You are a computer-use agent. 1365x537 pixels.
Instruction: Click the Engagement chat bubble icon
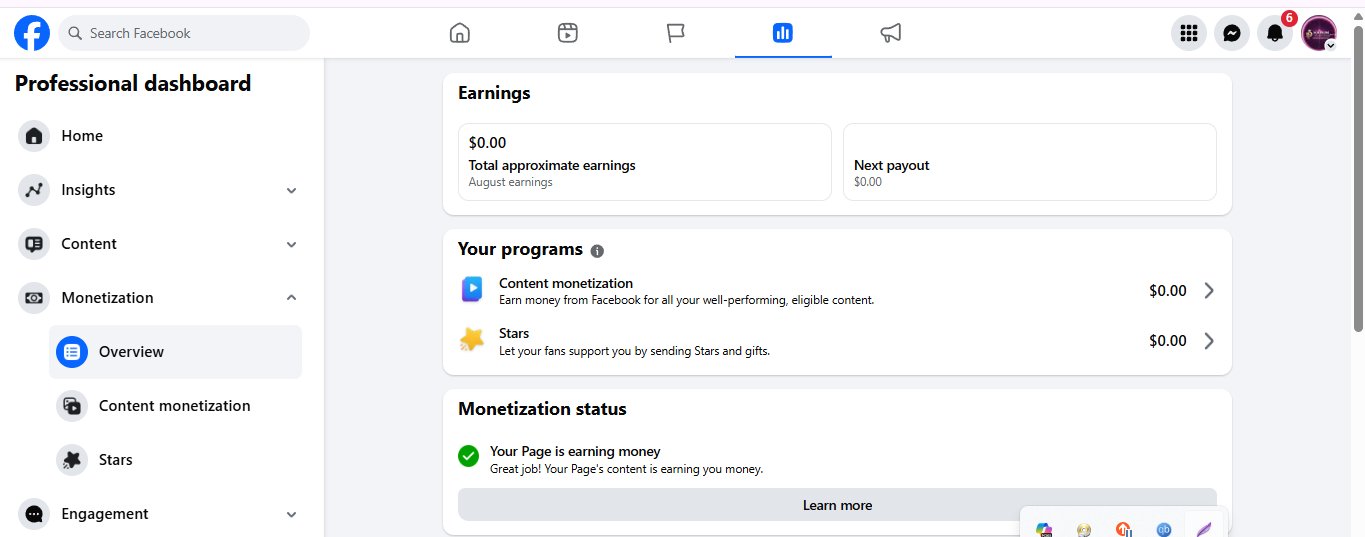tap(34, 514)
